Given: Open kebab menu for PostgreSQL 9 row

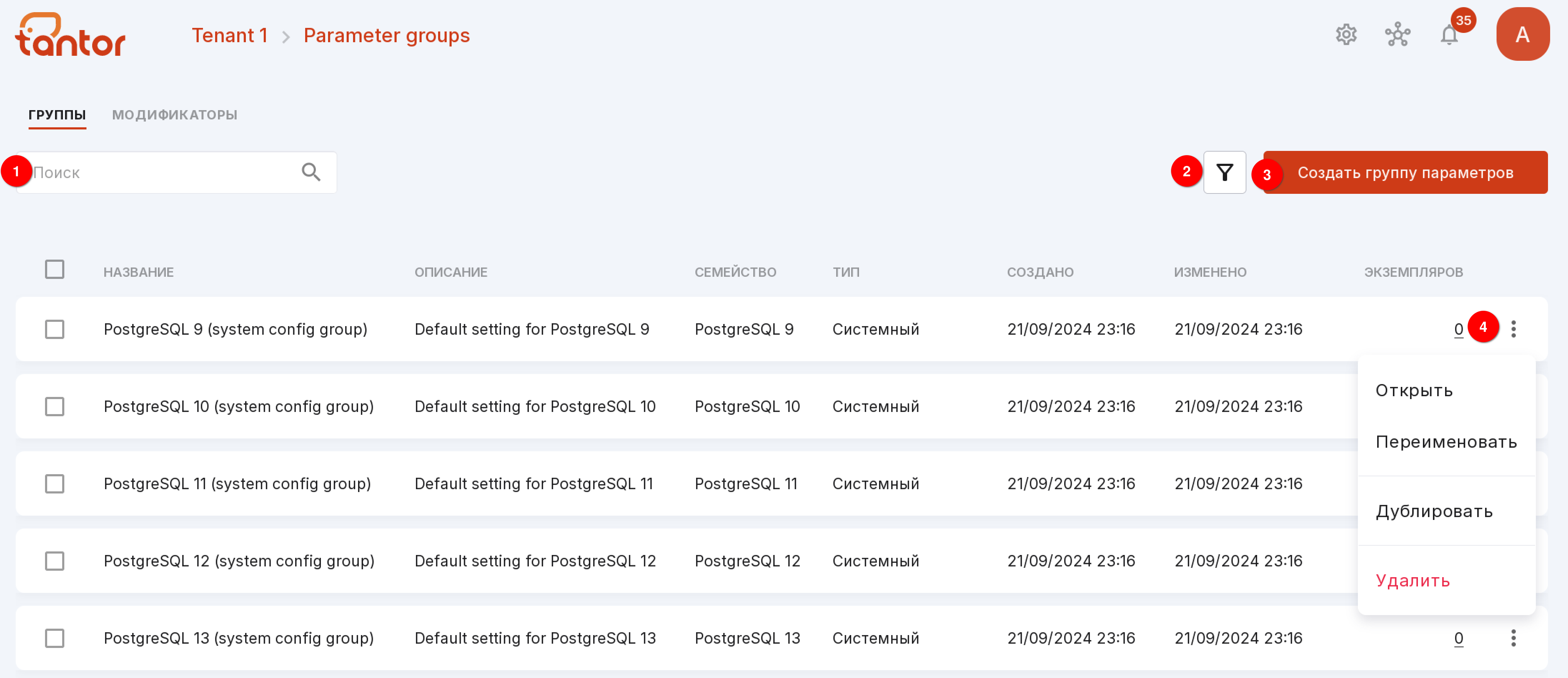Looking at the screenshot, I should coord(1513,329).
